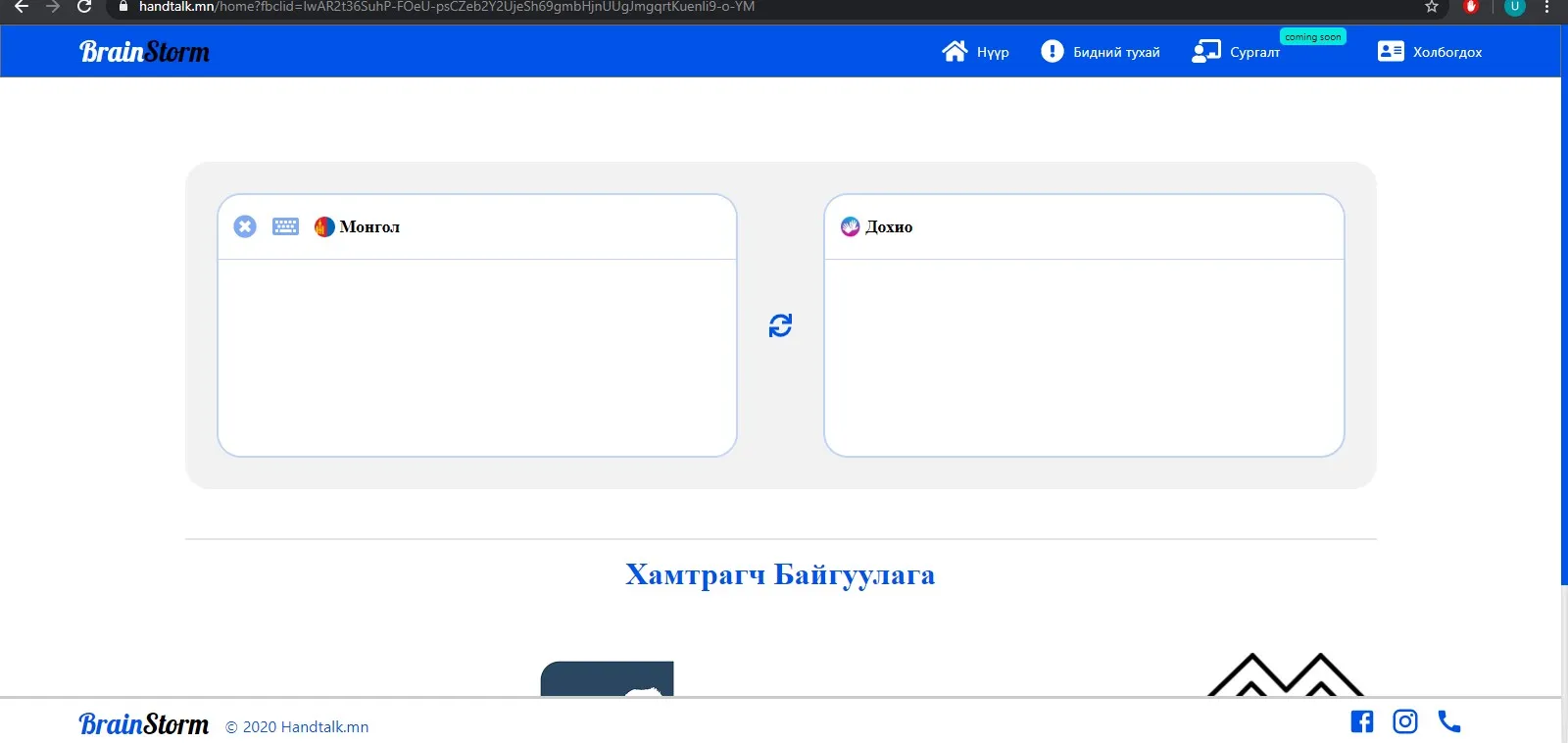Reload the page in the browser

pos(84,7)
